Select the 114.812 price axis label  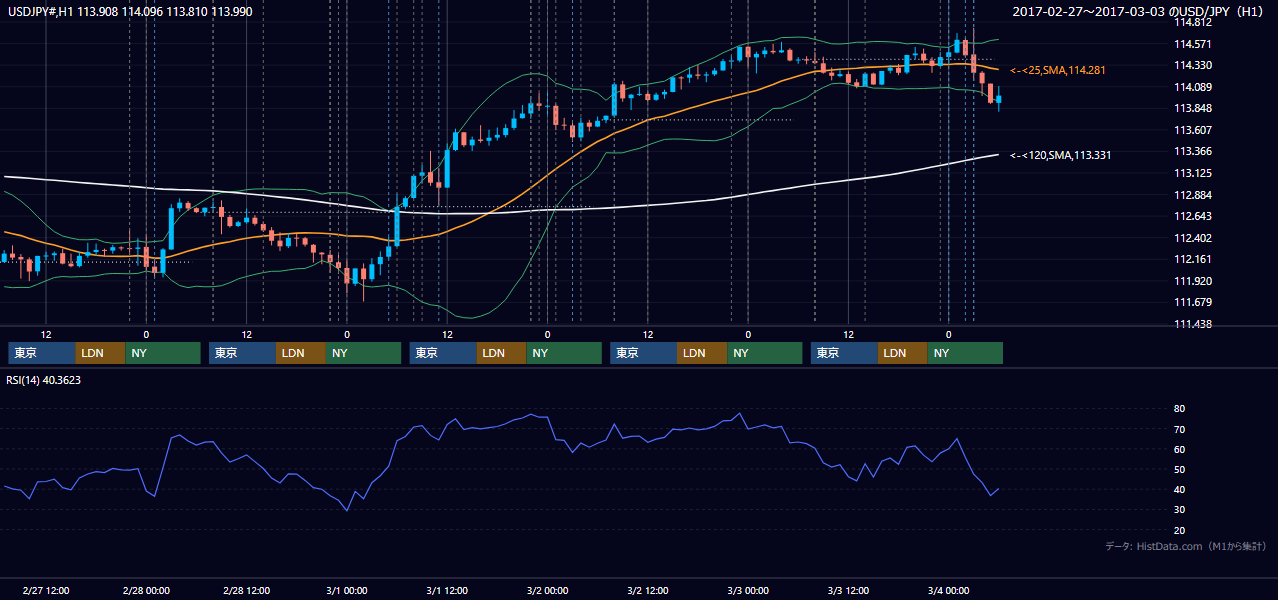tap(1192, 23)
